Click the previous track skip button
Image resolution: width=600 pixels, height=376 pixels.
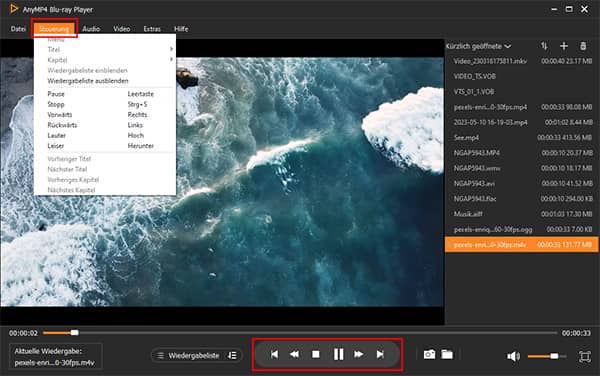tap(274, 355)
